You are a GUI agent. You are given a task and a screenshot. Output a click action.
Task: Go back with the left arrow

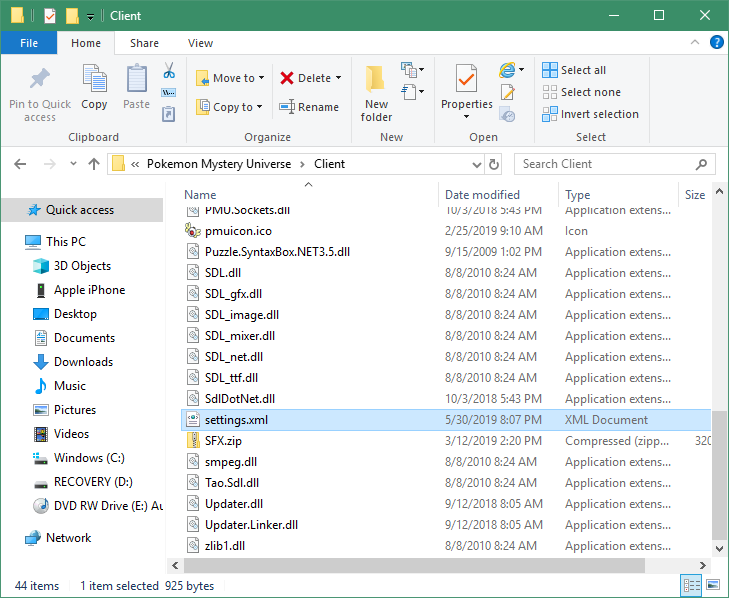[20, 164]
